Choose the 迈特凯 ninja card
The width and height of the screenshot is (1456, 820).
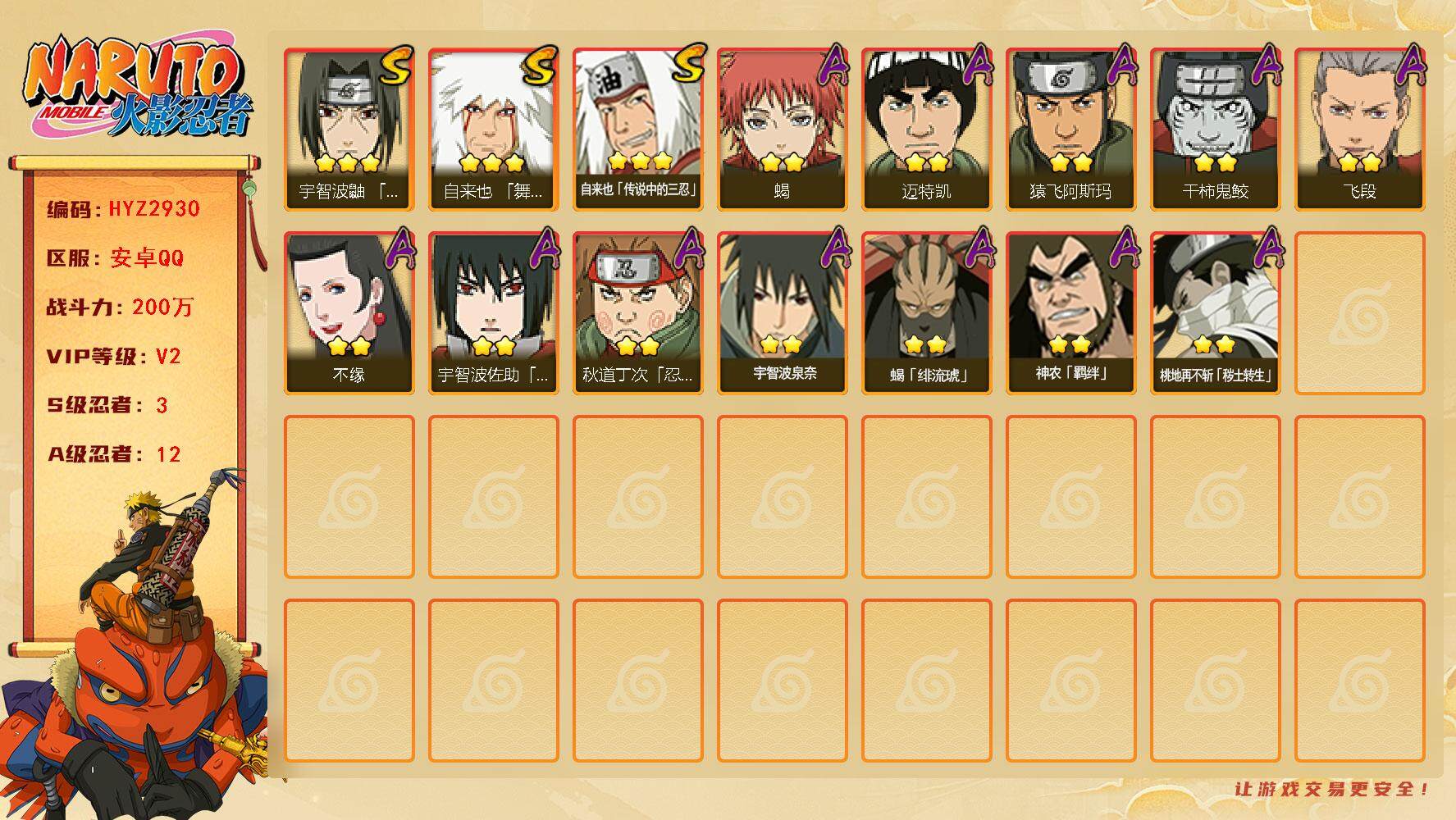click(x=927, y=130)
